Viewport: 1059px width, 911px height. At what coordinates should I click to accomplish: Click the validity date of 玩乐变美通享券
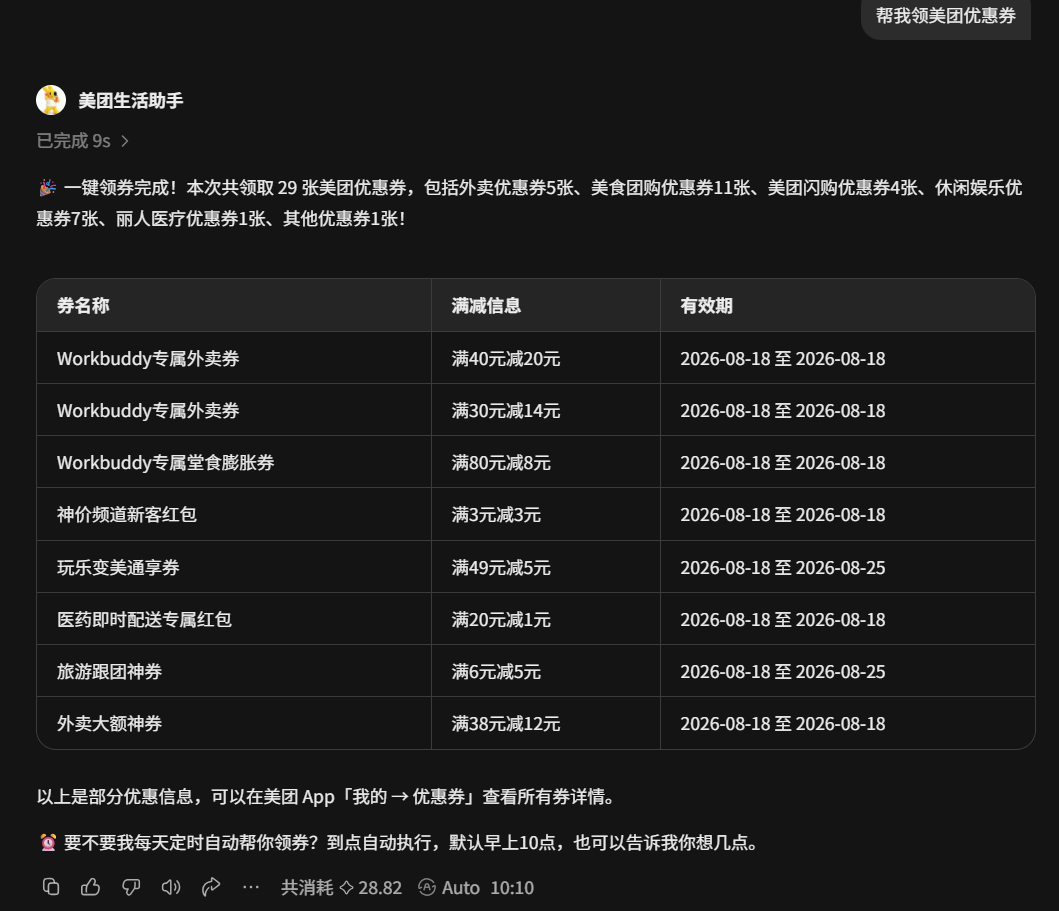(x=783, y=567)
